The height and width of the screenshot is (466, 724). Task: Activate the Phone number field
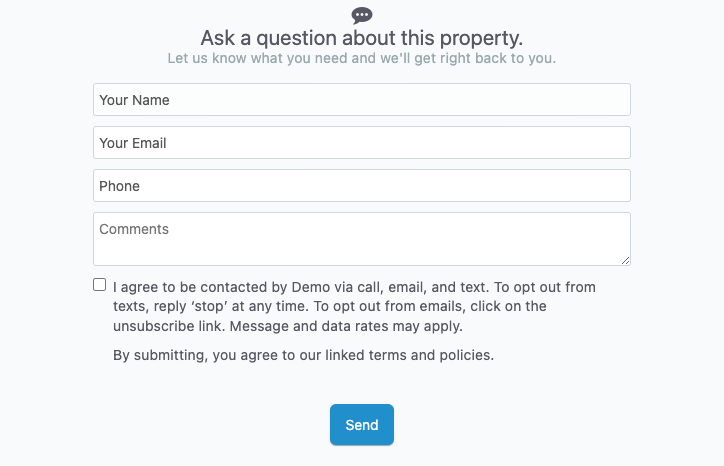point(362,186)
